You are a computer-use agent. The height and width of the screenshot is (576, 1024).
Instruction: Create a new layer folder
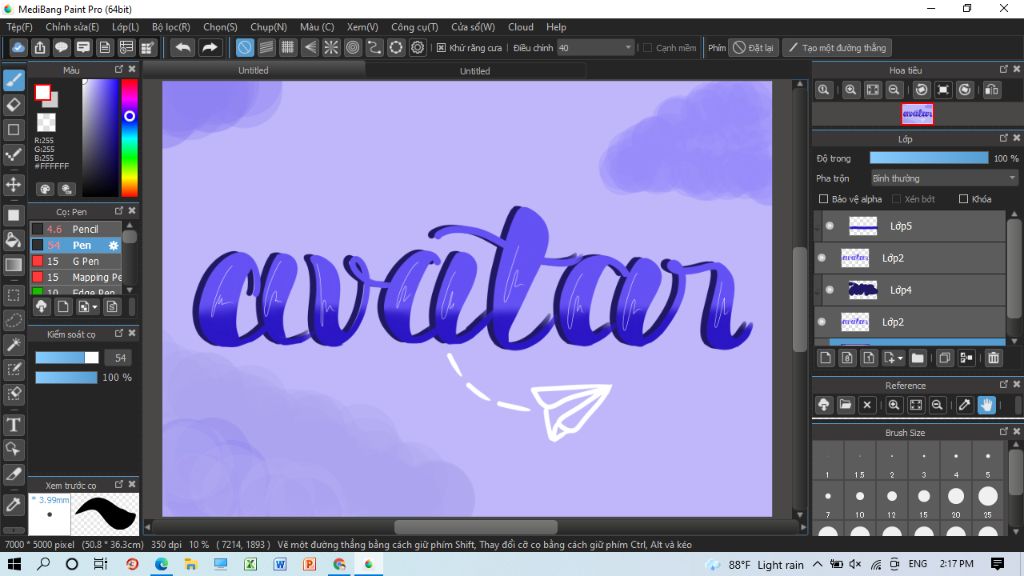(918, 358)
